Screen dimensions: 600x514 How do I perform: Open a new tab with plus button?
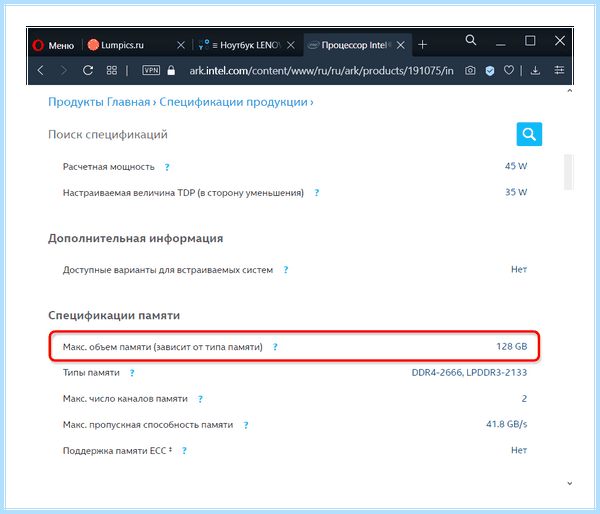422,45
